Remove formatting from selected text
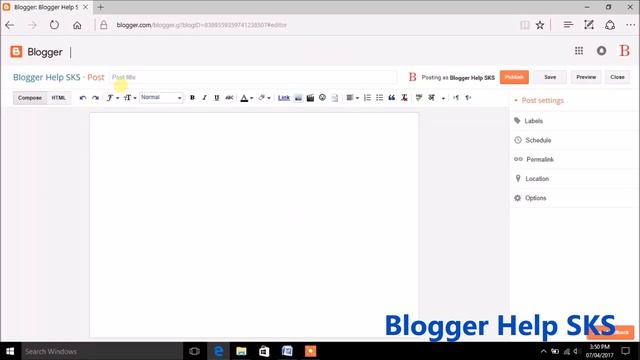640x360 pixels. pos(404,98)
